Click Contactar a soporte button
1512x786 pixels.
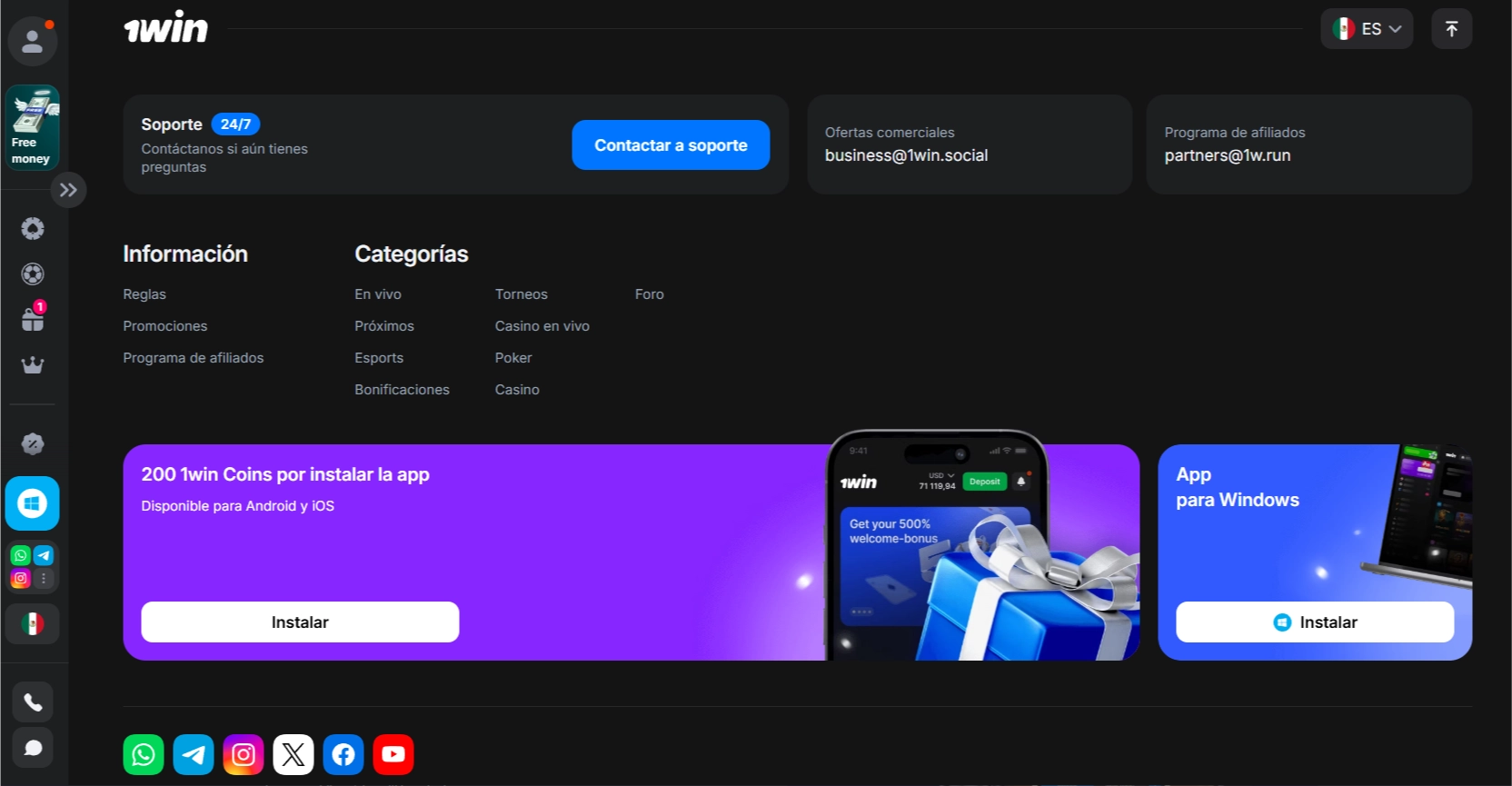click(x=671, y=145)
